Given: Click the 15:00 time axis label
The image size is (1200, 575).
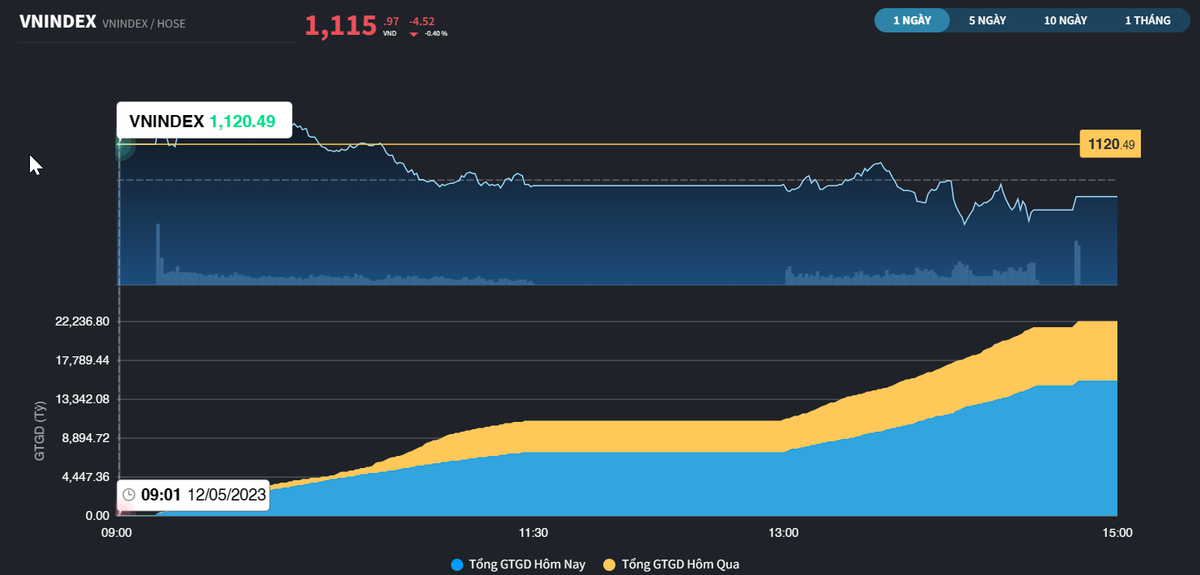Looking at the screenshot, I should coord(1116,533).
